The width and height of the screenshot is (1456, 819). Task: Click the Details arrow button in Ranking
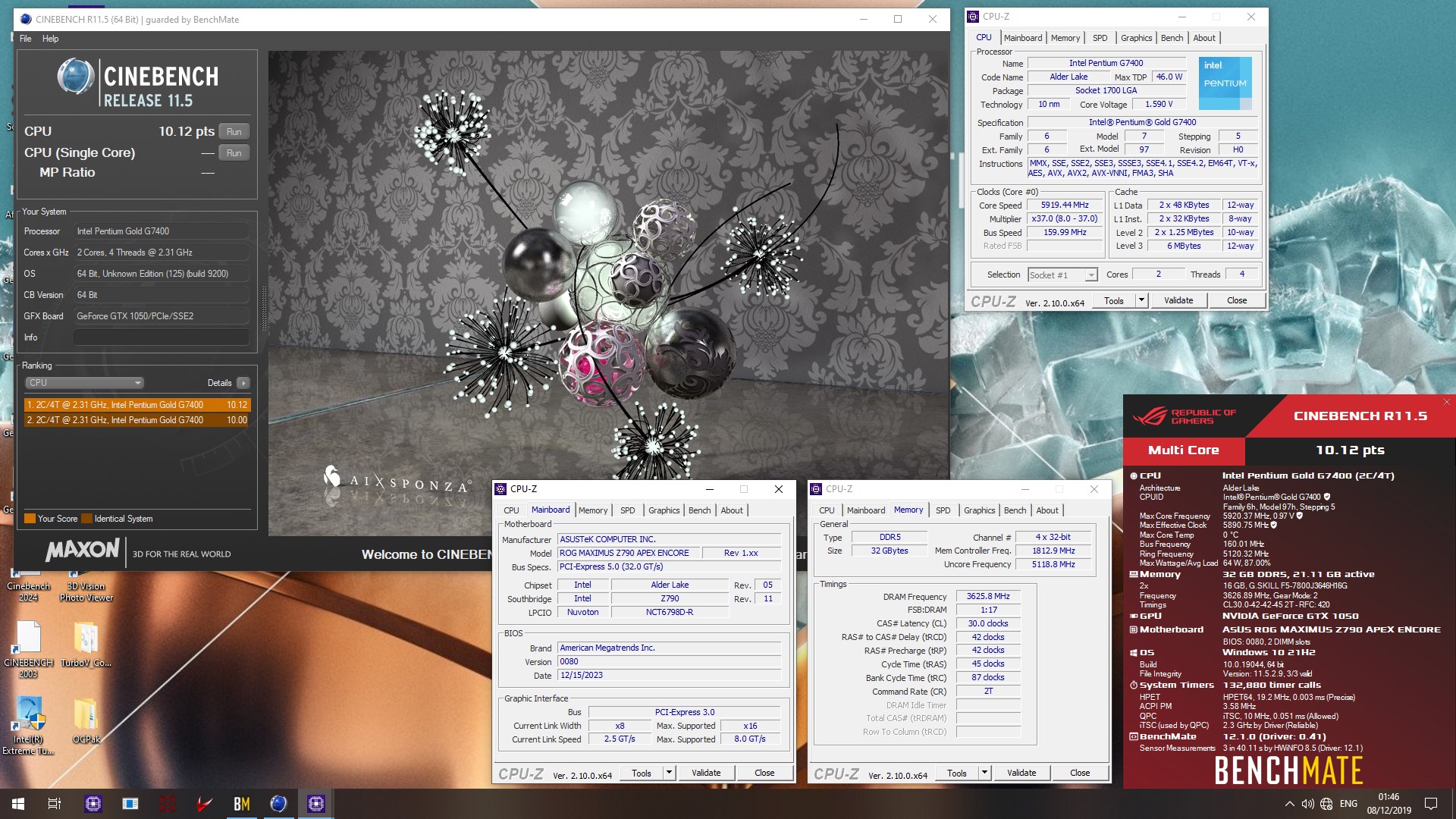[243, 383]
